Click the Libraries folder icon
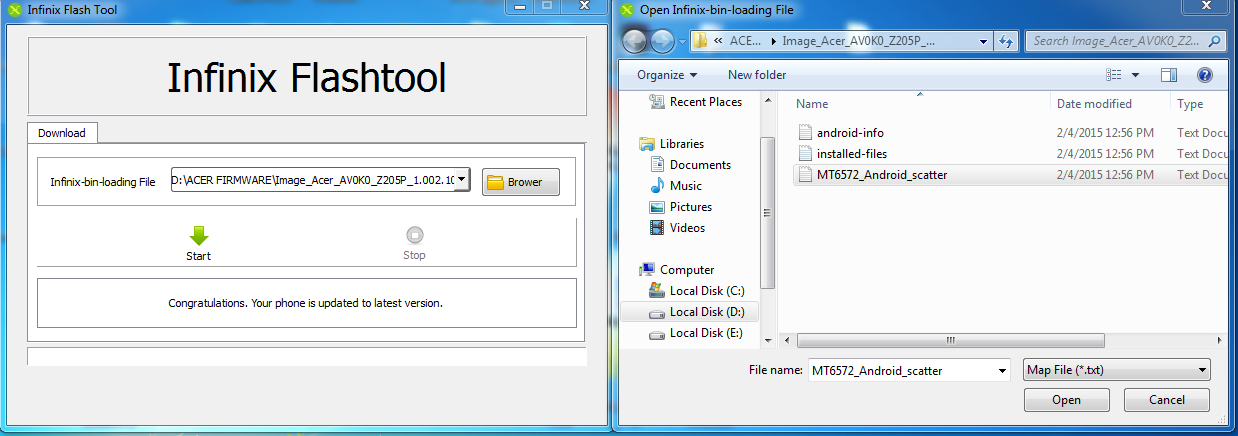1238x436 pixels. click(x=647, y=144)
